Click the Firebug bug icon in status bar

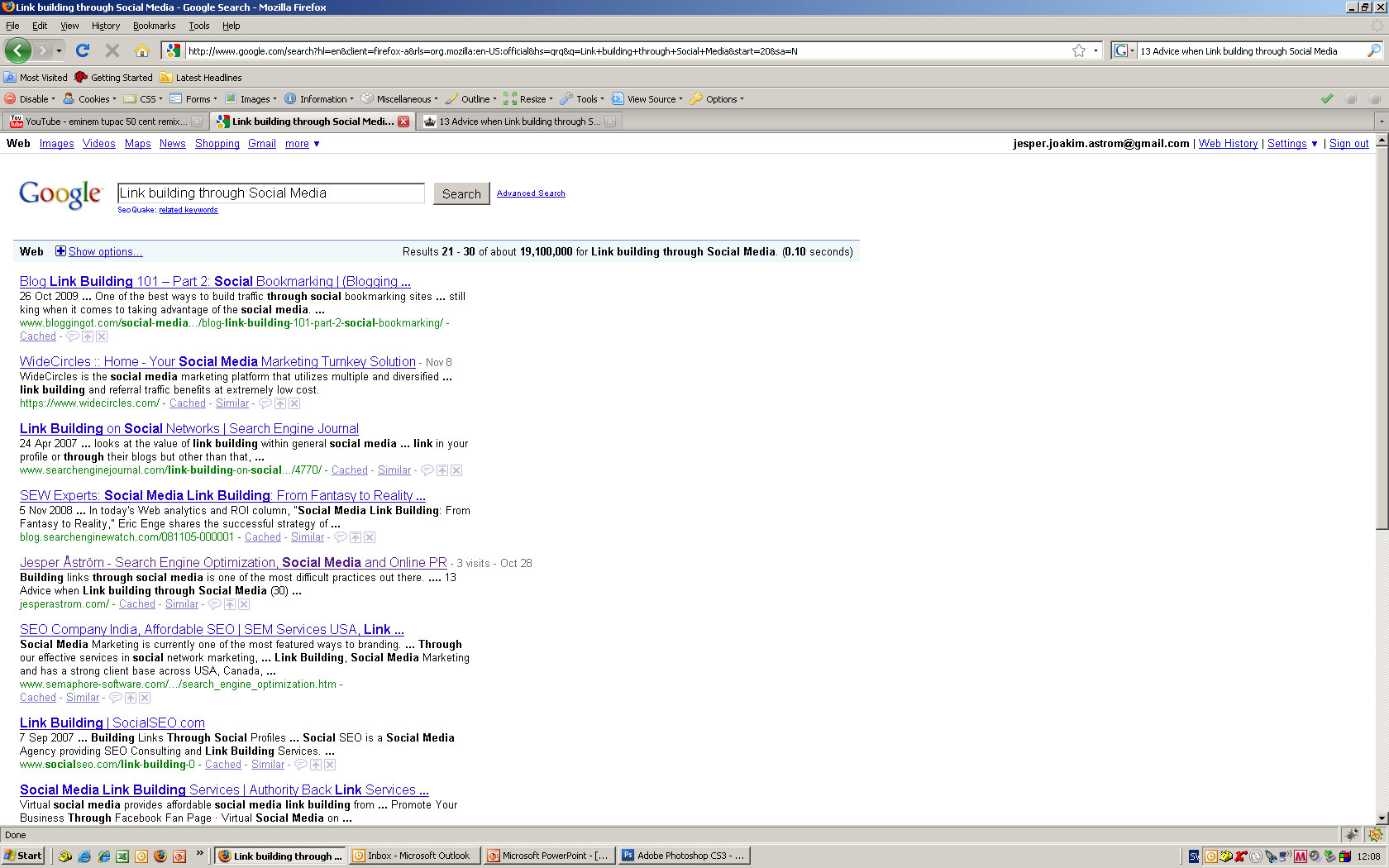tap(1351, 835)
